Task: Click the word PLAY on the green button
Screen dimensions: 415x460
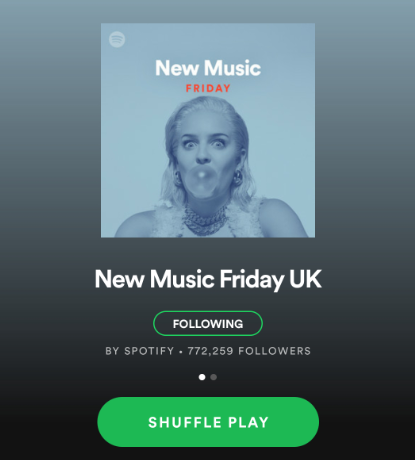Action: [x=248, y=422]
